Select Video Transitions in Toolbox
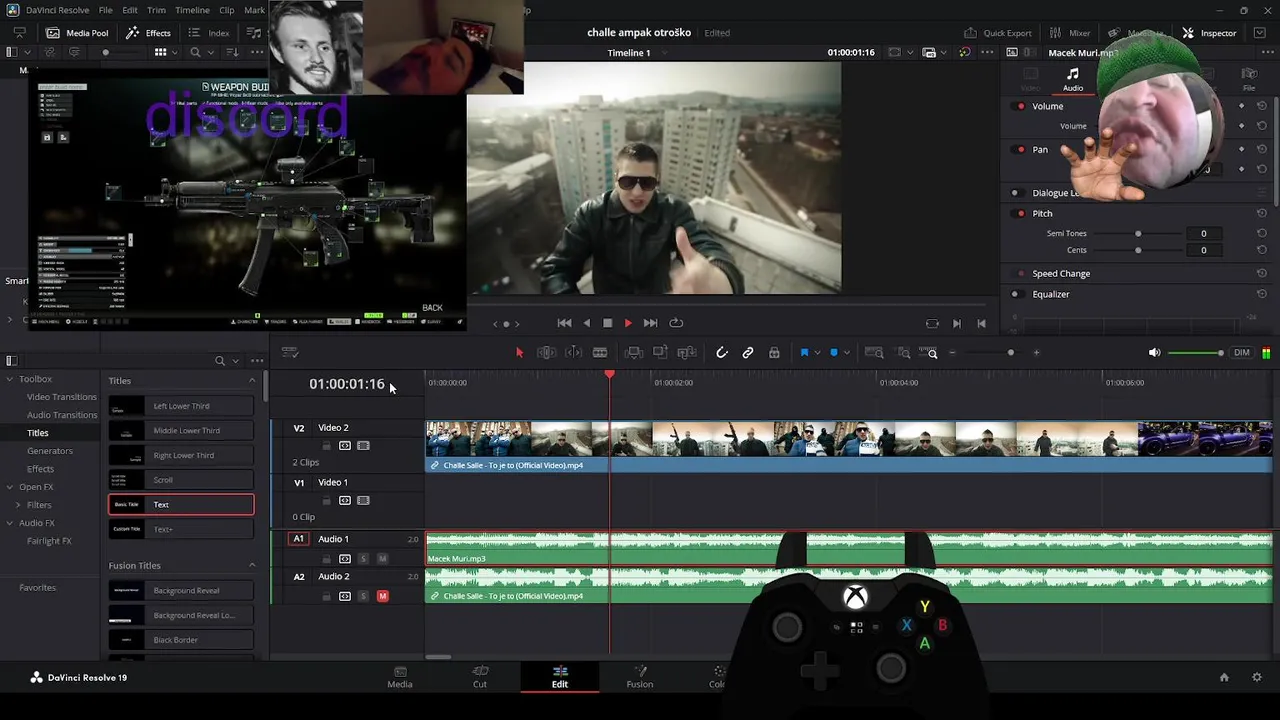Screen dimensions: 1280x720 62,397
